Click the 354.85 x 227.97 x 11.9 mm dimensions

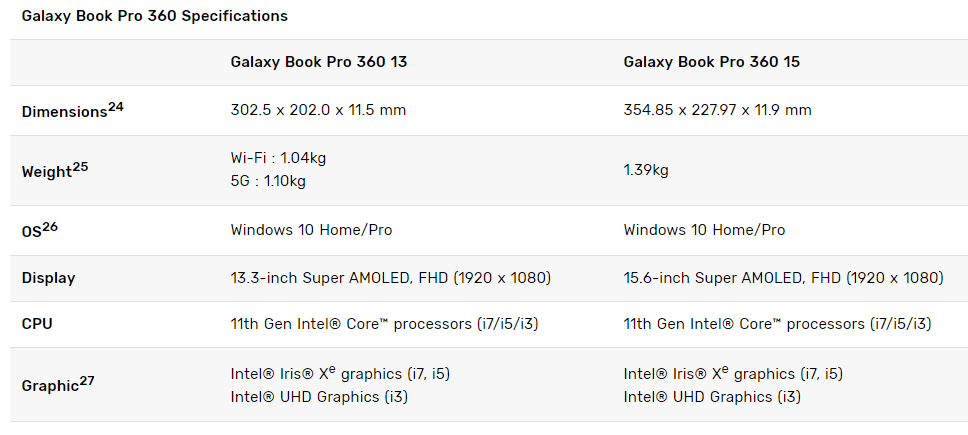[x=717, y=110]
